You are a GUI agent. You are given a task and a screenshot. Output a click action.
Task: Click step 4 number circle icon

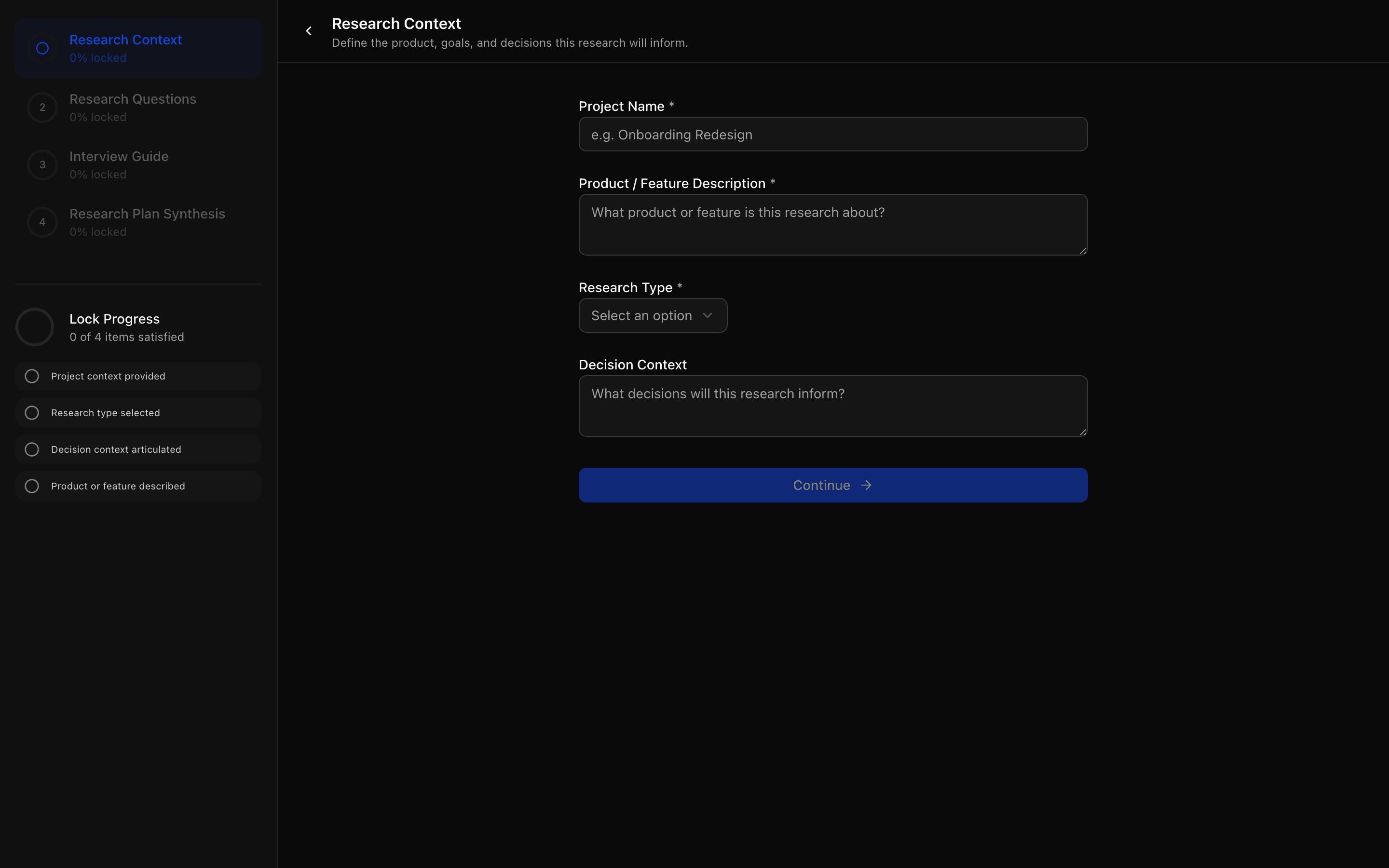[42, 222]
